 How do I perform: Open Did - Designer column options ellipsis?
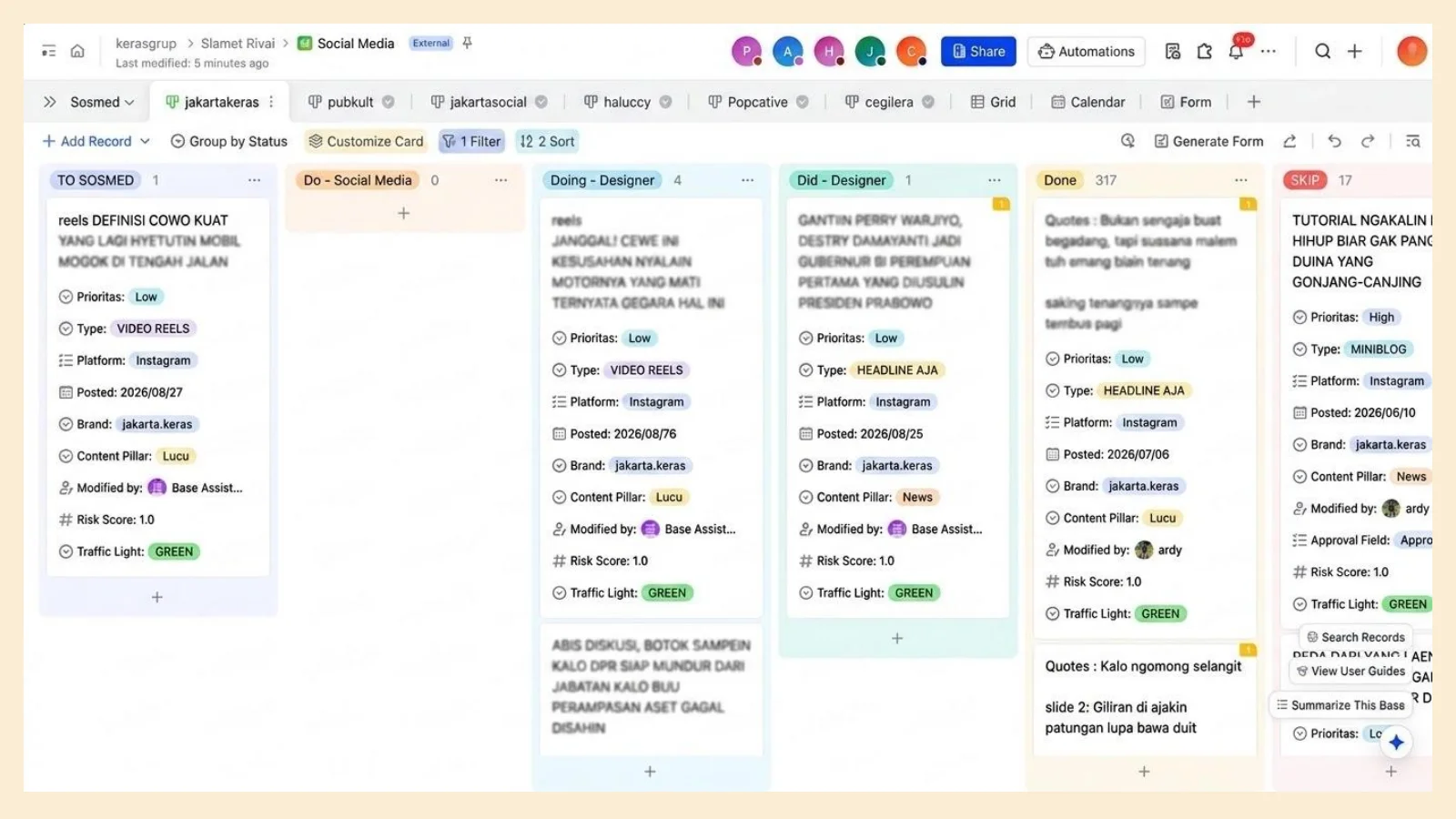(x=994, y=180)
